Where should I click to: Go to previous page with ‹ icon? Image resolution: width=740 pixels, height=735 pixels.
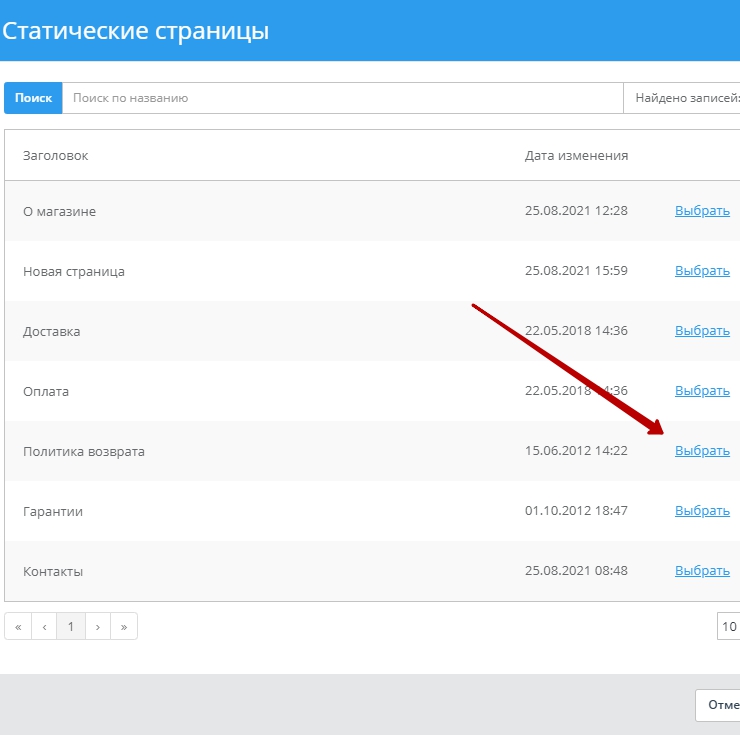pos(44,627)
